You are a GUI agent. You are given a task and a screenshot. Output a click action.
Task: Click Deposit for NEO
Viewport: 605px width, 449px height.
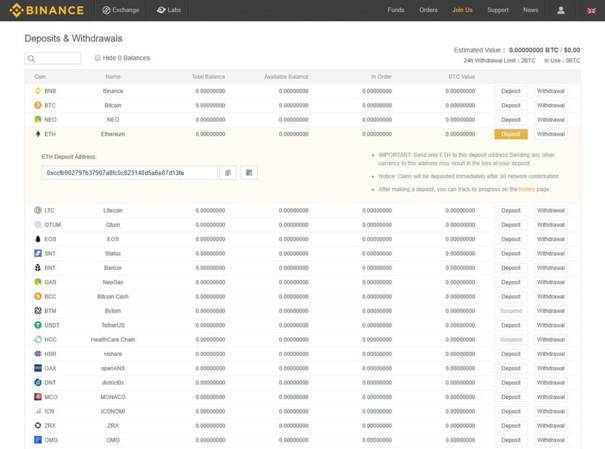click(x=511, y=120)
